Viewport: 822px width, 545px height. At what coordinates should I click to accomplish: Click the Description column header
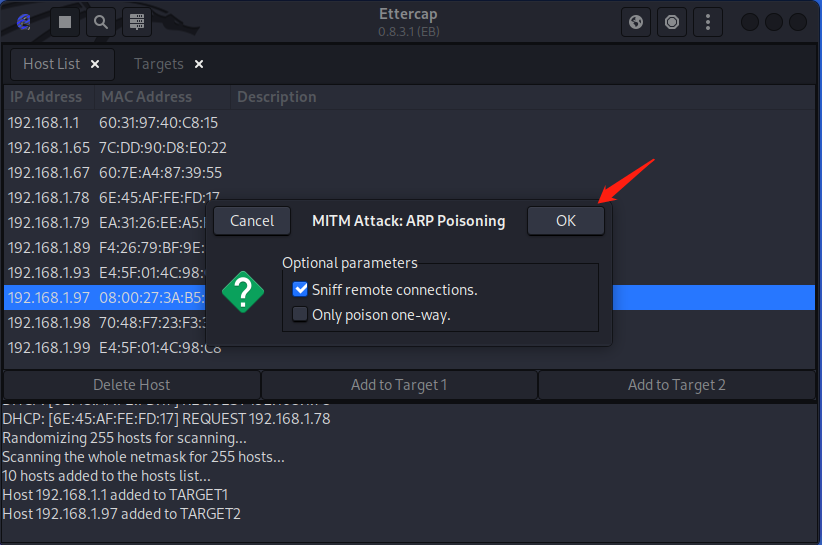(523, 97)
